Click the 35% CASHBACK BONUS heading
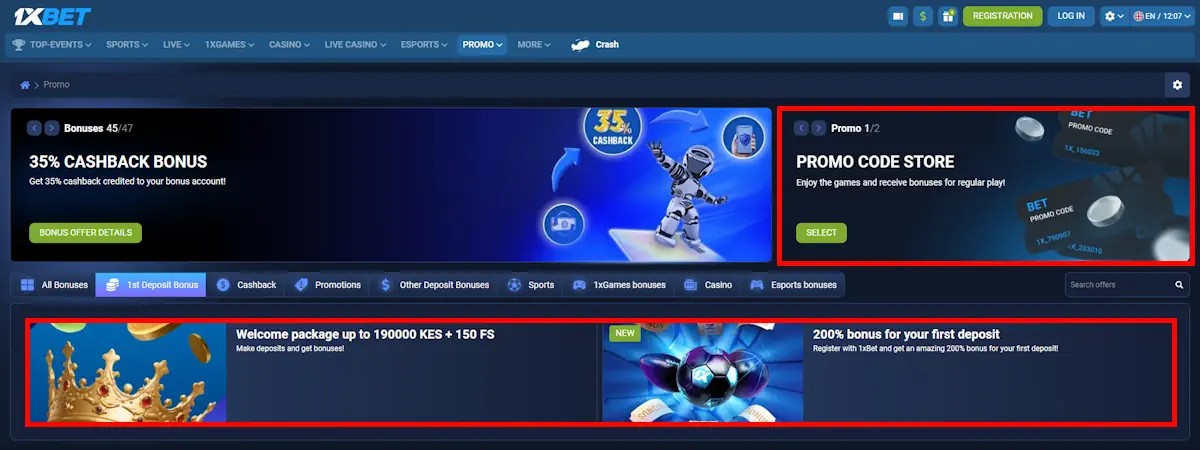Viewport: 1200px width, 450px height. click(x=118, y=162)
